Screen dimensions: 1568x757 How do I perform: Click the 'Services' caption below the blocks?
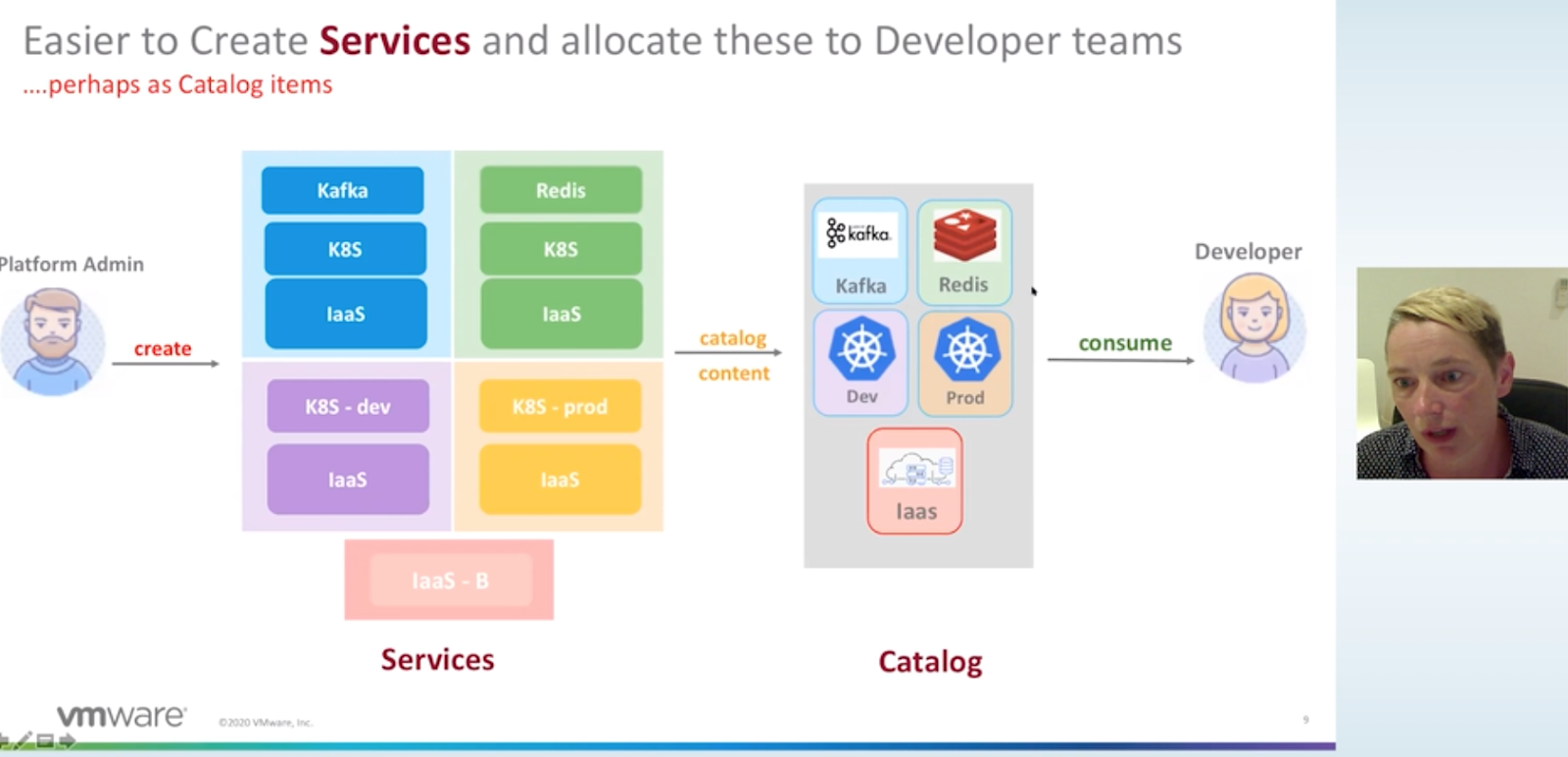point(438,660)
